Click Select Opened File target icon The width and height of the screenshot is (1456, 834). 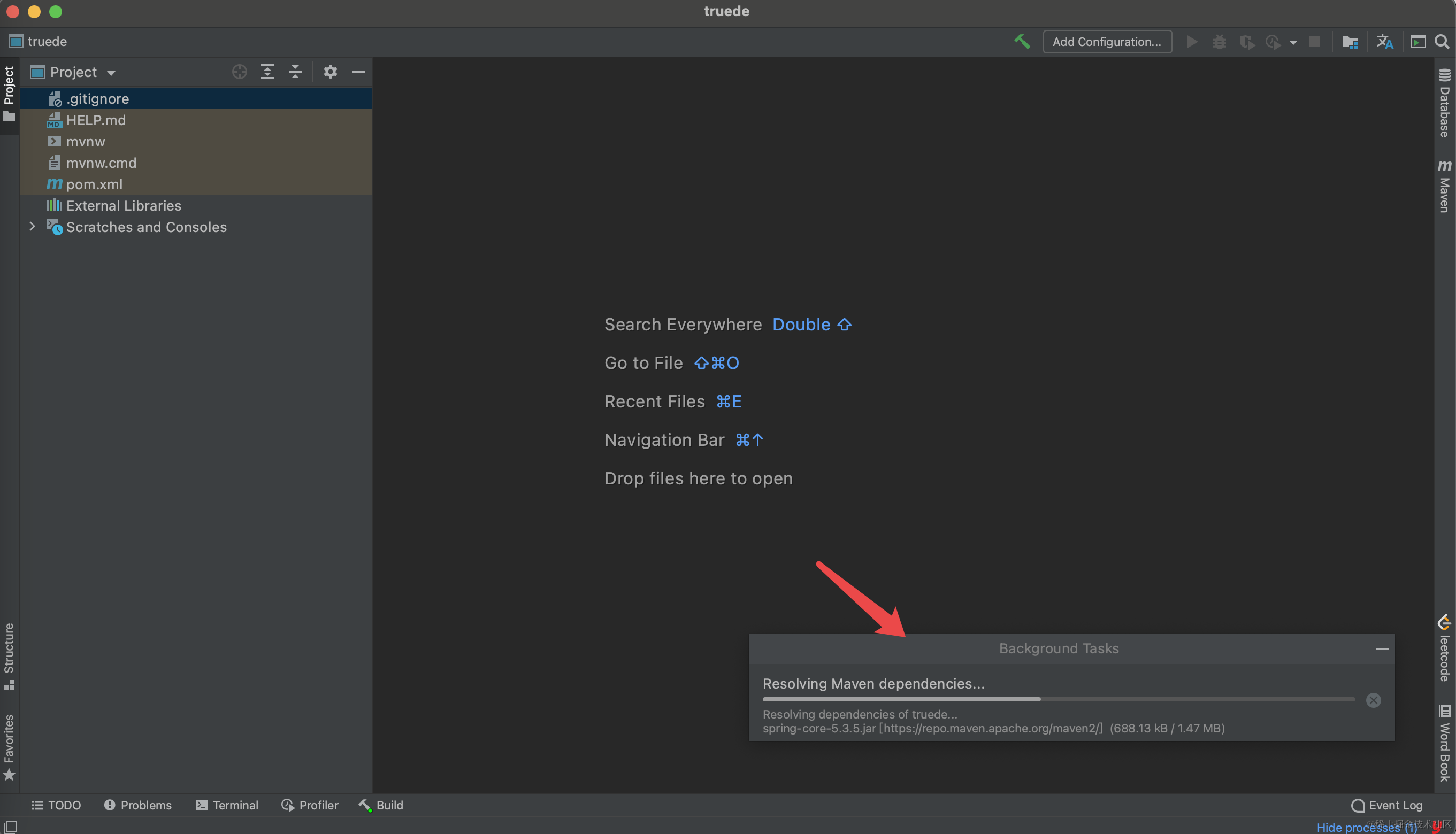coord(240,72)
